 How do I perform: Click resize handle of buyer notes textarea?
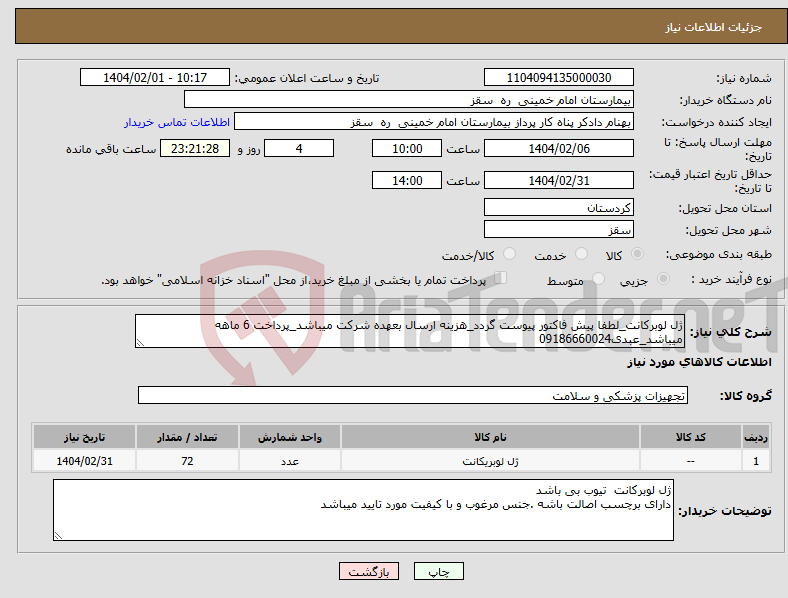point(58,536)
